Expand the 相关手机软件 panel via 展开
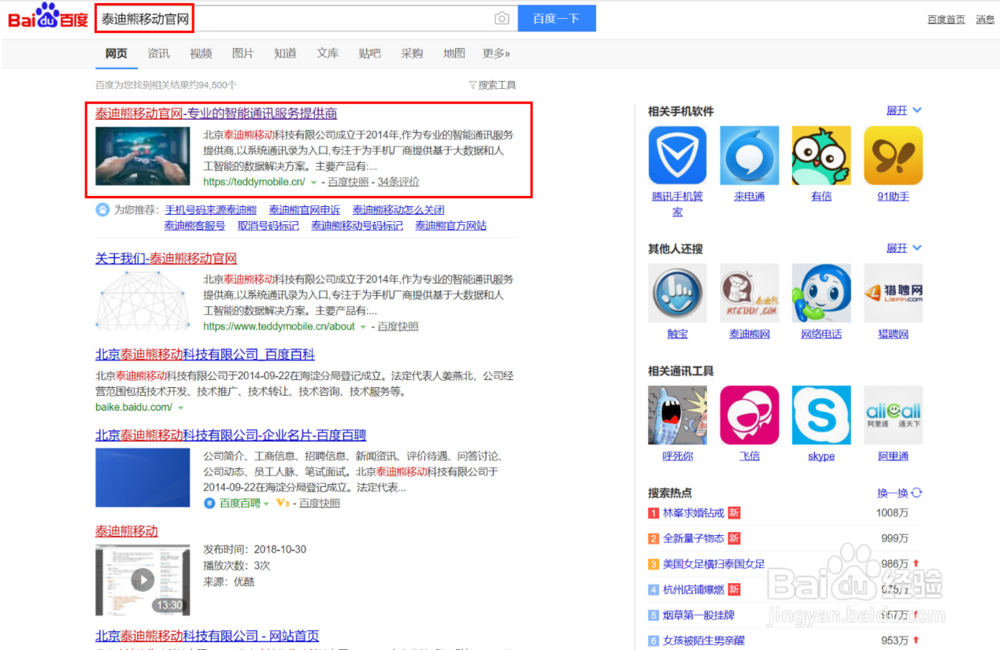1000x650 pixels. [897, 110]
